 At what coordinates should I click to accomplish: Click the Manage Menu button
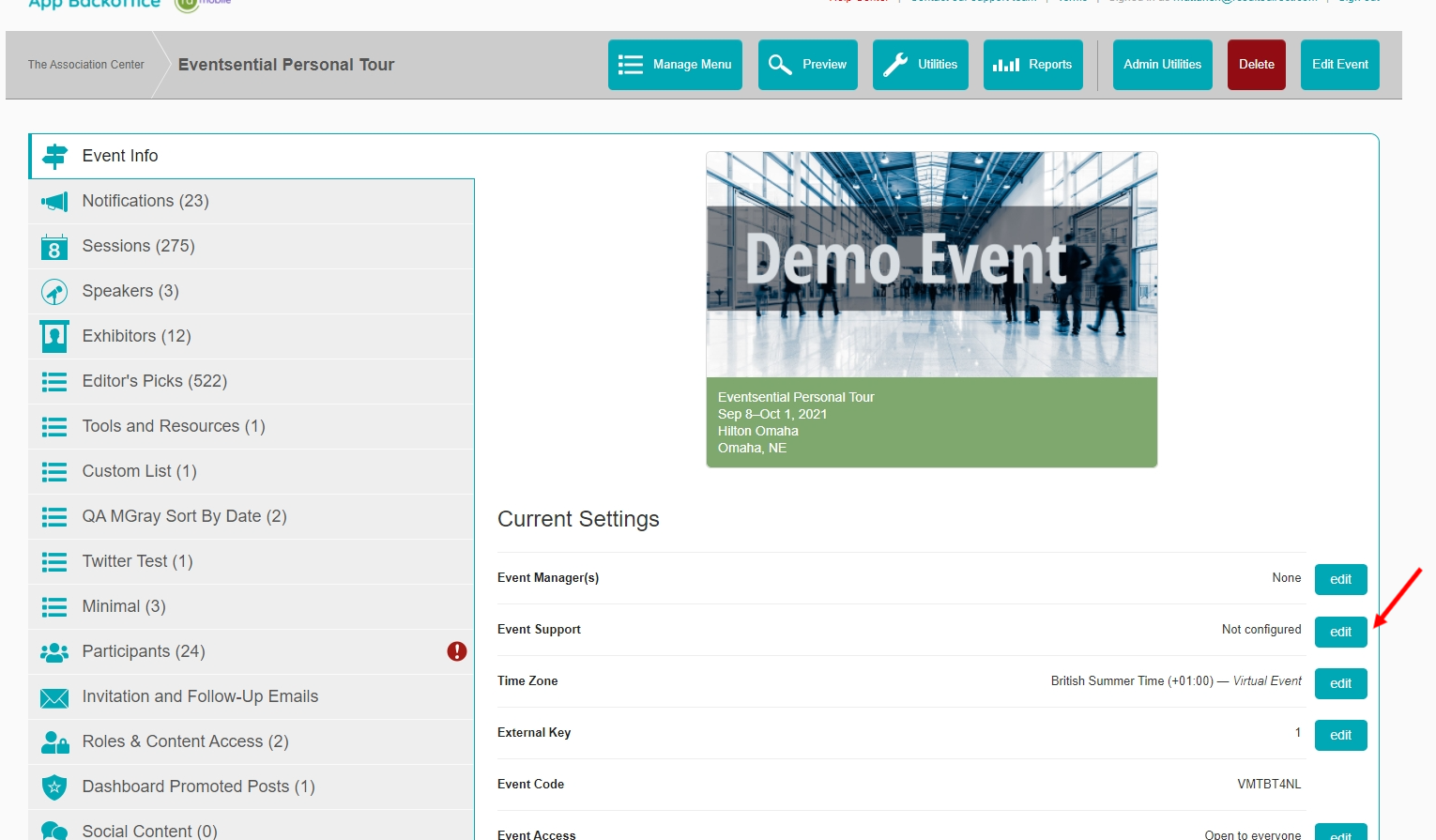coord(675,65)
